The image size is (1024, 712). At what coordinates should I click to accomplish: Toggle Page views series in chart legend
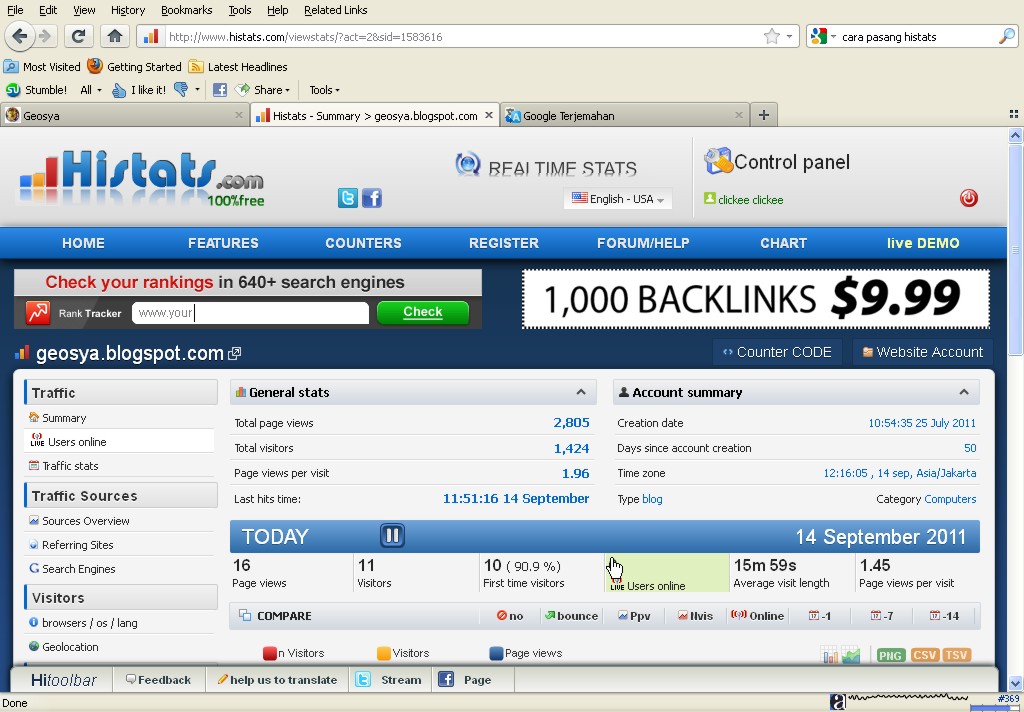pyautogui.click(x=526, y=653)
